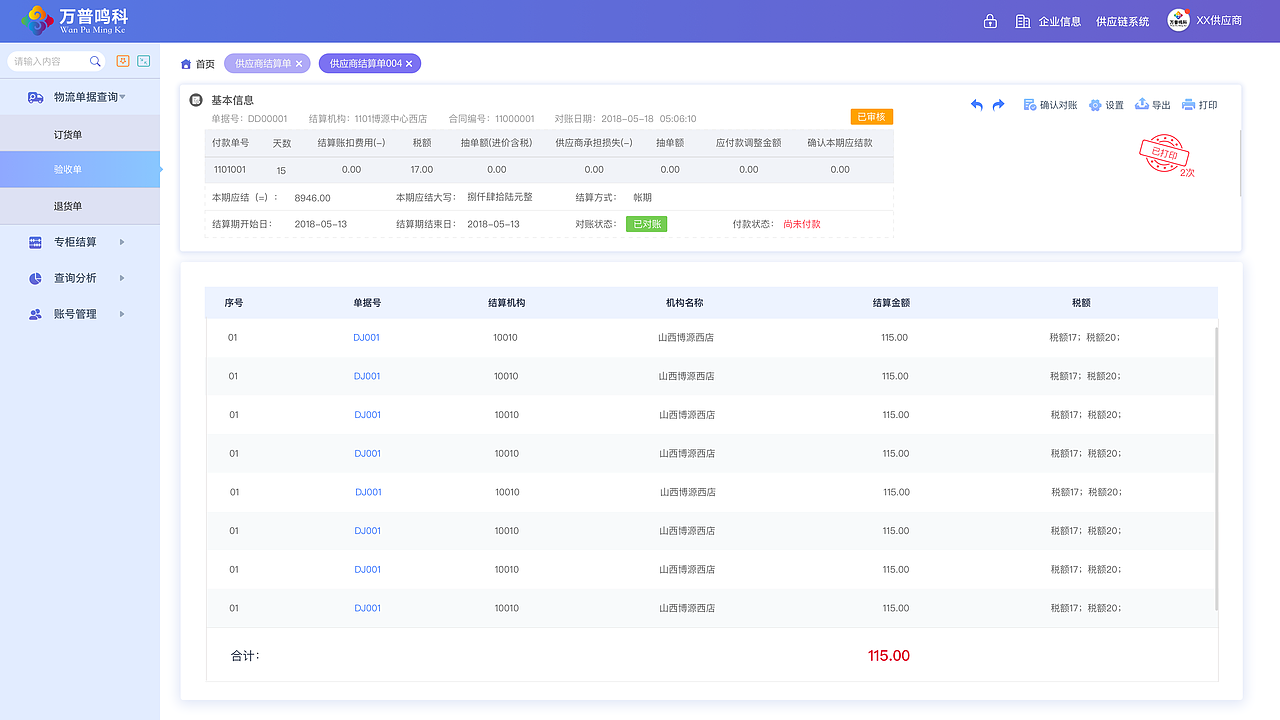Click the 结算机构 1101博源中心西店 text

[368, 118]
